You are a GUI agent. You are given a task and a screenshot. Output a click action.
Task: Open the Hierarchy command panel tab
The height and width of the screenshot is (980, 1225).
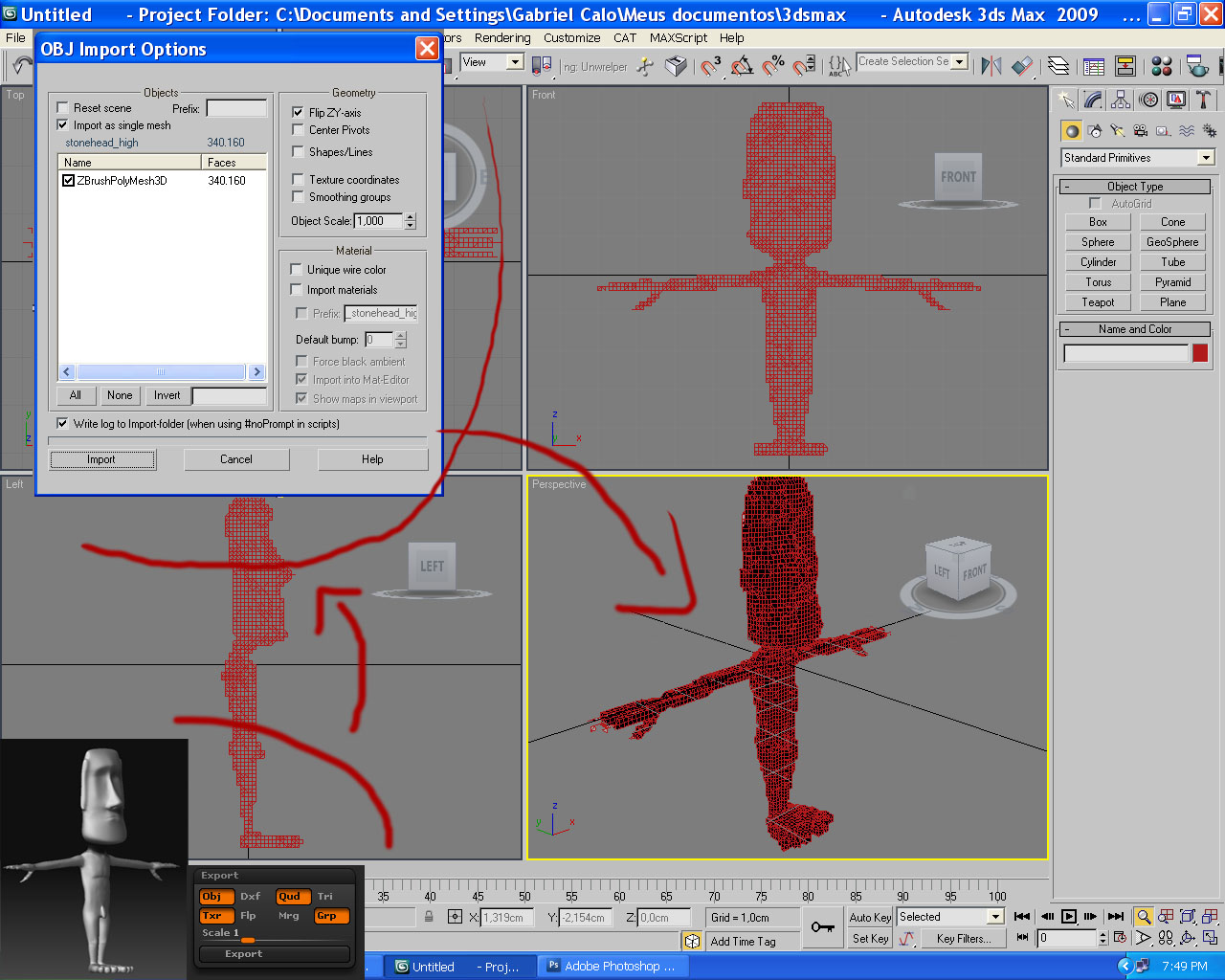click(1121, 100)
